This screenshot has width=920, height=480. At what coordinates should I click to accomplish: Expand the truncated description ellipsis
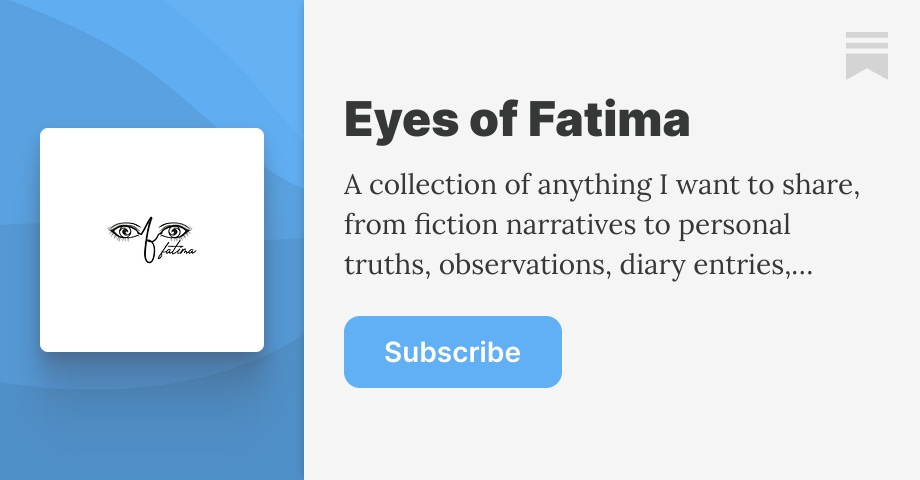pyautogui.click(x=801, y=269)
